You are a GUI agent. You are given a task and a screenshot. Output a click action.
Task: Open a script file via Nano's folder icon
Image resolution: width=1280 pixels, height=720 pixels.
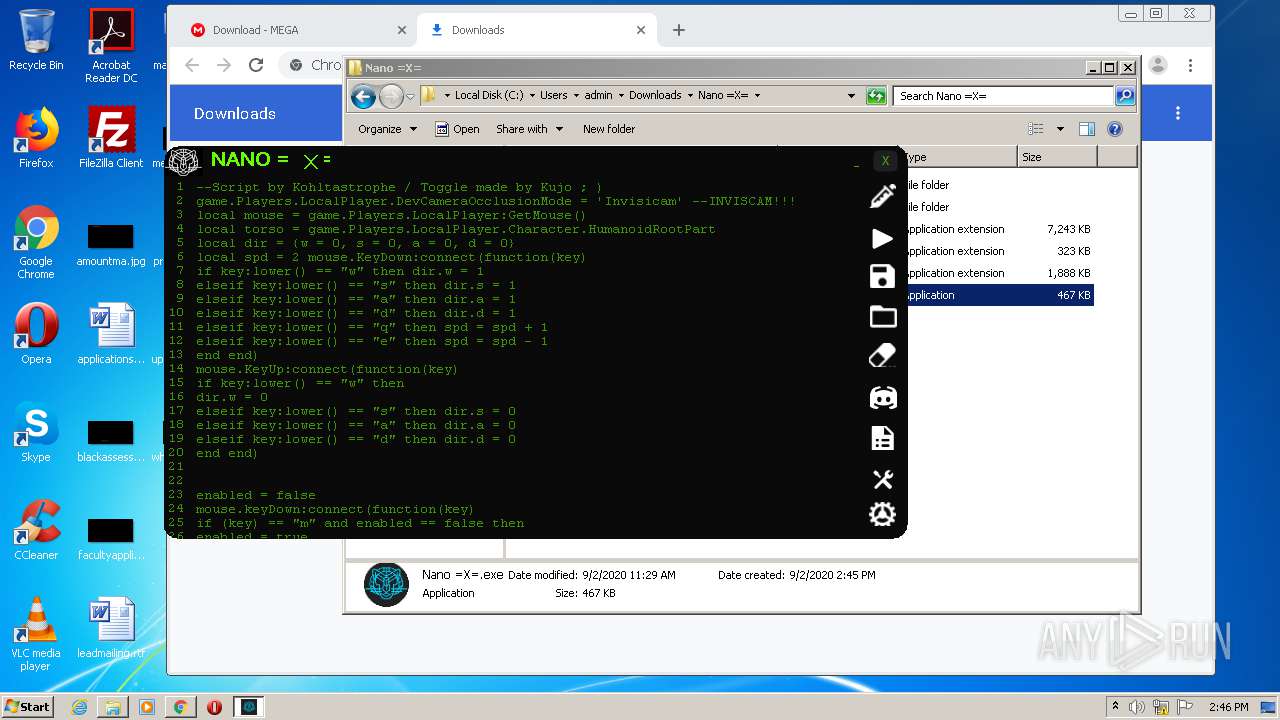(883, 317)
